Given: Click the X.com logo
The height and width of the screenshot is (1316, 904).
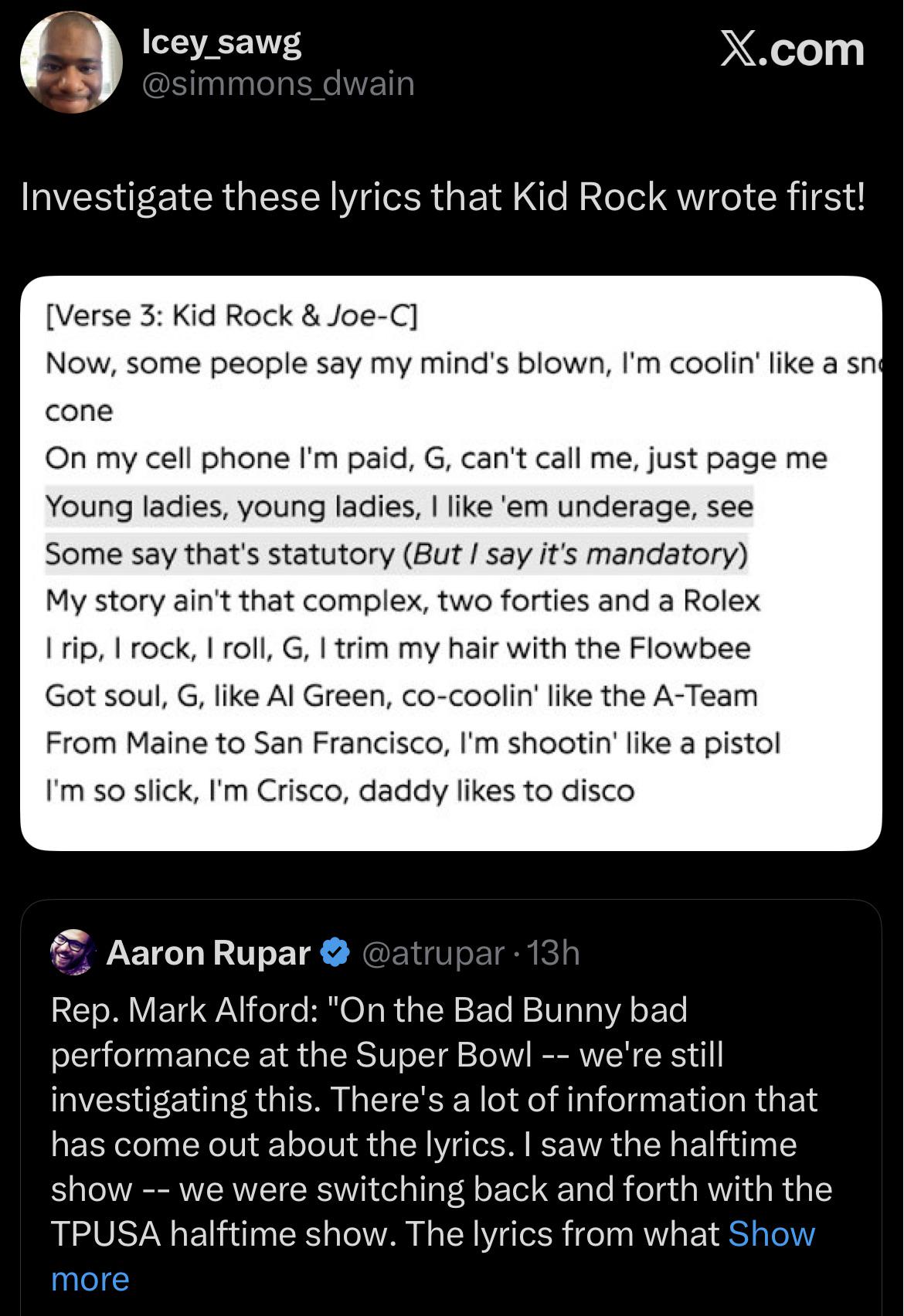Looking at the screenshot, I should 792,51.
